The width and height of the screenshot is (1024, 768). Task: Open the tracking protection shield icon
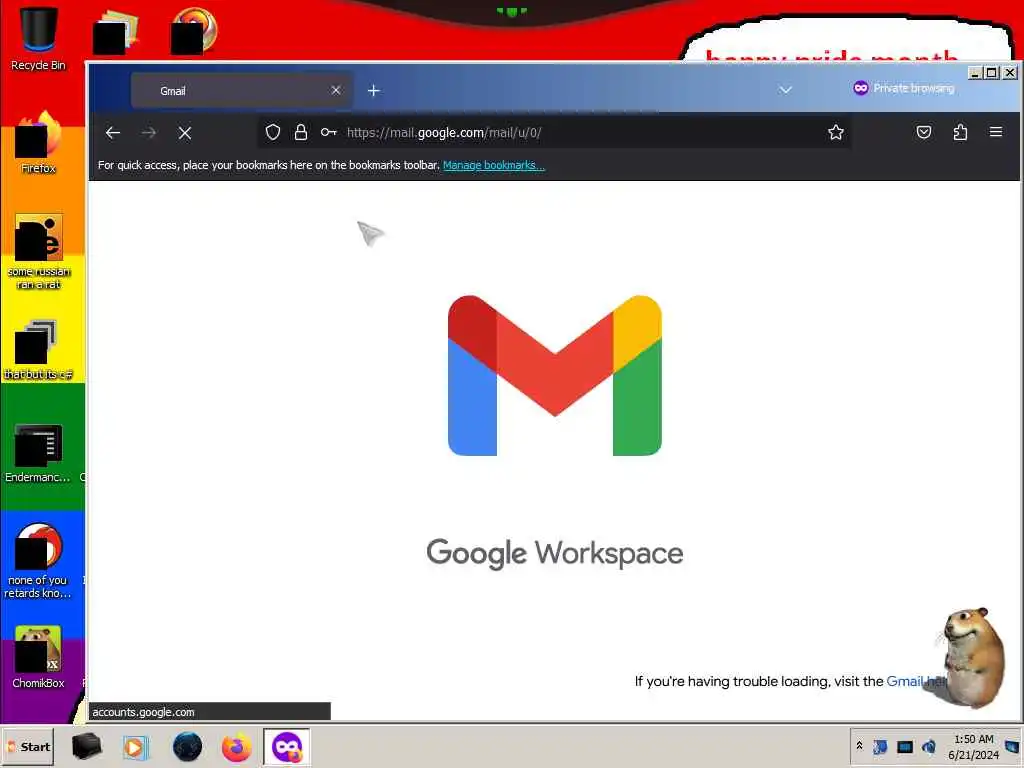click(x=273, y=133)
